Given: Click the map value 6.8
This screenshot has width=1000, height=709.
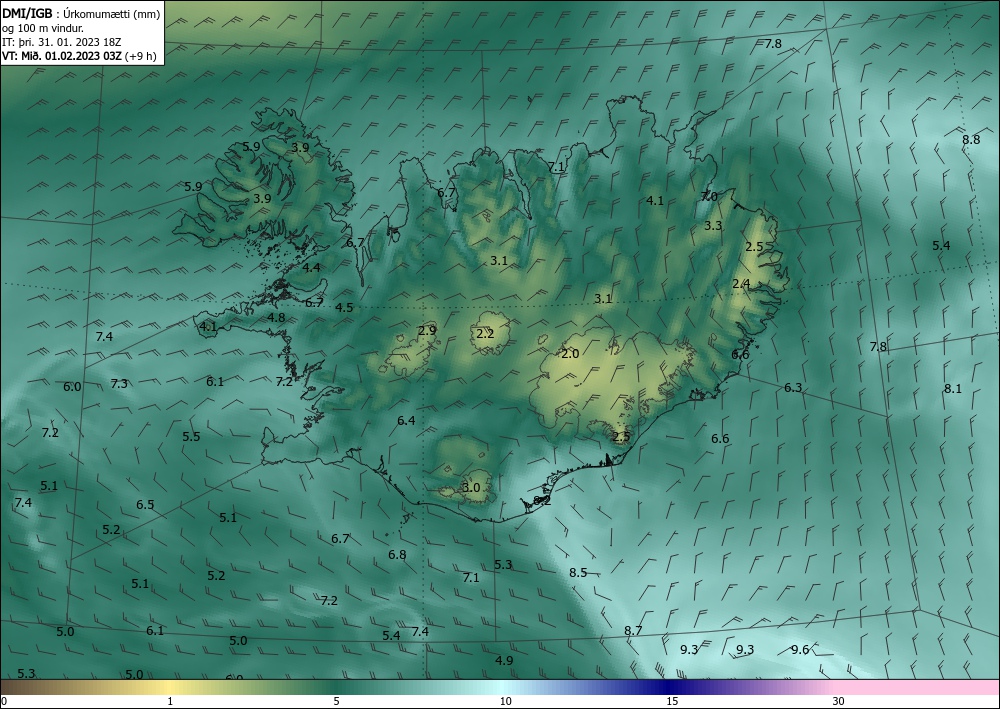Looking at the screenshot, I should (397, 555).
